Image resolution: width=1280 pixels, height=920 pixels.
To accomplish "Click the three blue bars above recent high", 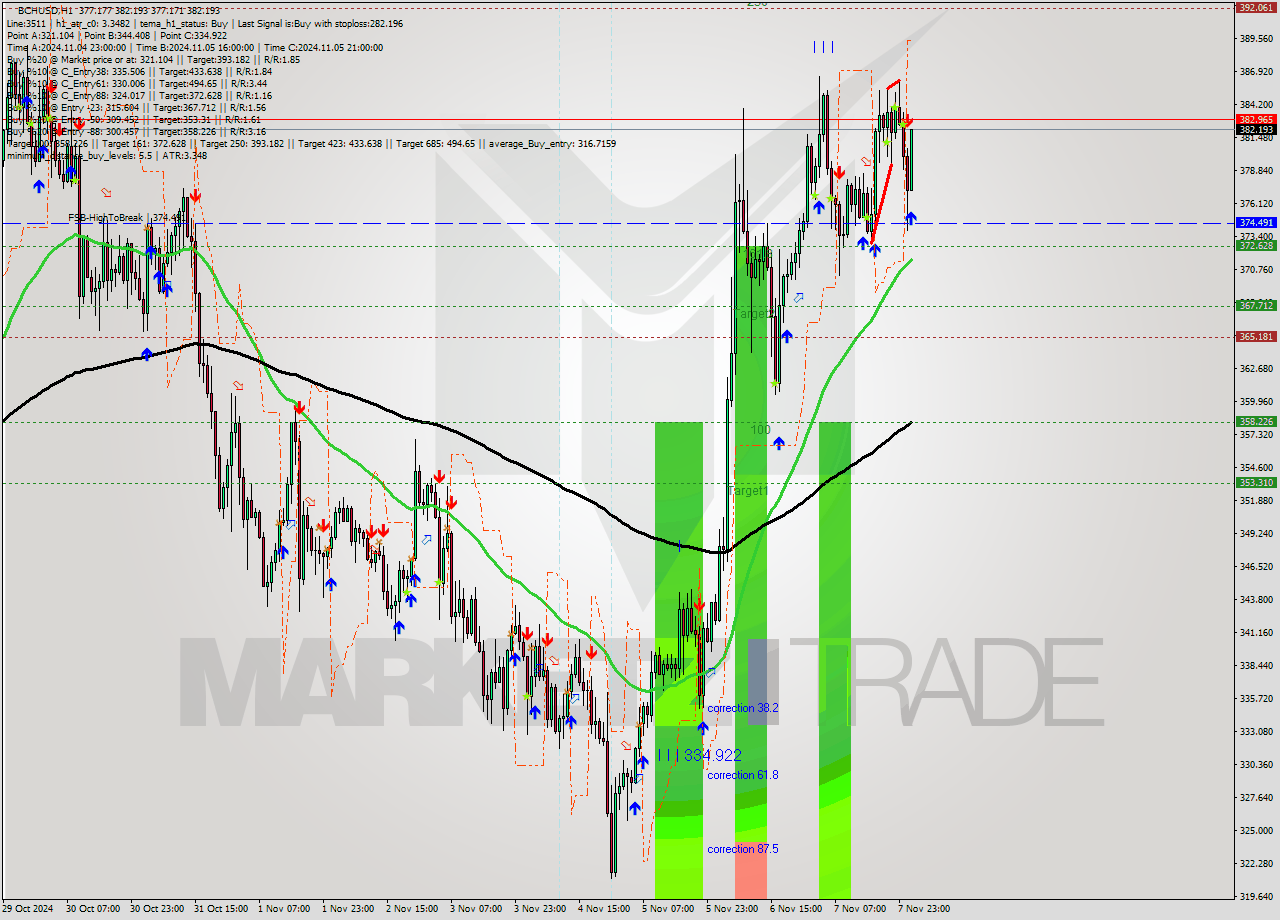I will (x=823, y=46).
